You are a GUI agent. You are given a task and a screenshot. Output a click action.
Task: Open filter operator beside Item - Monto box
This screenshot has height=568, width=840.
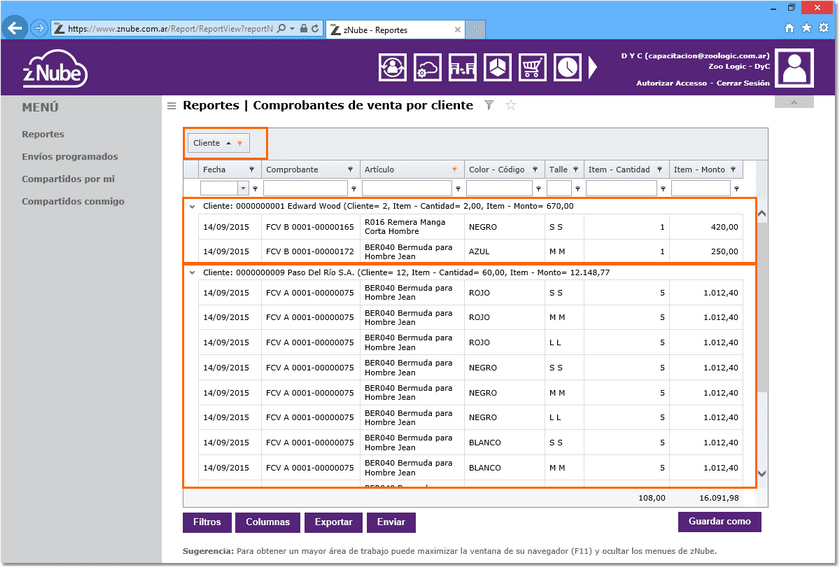[737, 189]
